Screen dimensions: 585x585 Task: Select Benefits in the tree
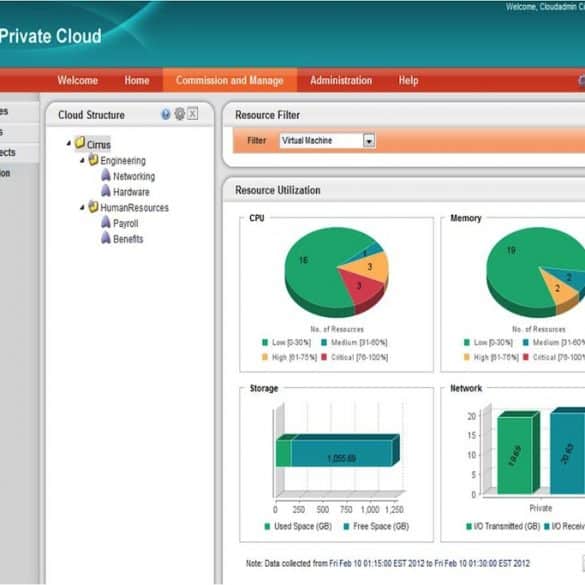point(128,239)
